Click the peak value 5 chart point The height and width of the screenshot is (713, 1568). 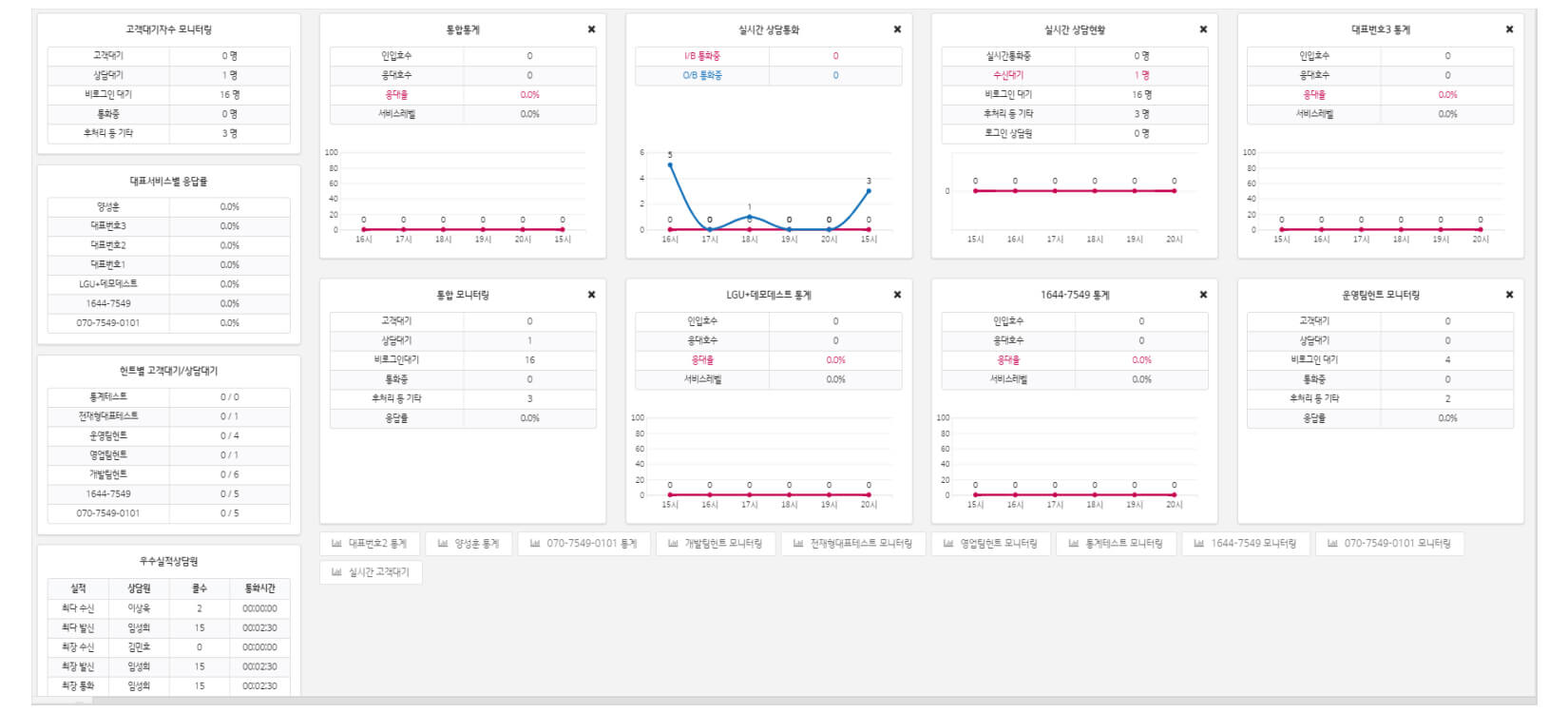670,164
